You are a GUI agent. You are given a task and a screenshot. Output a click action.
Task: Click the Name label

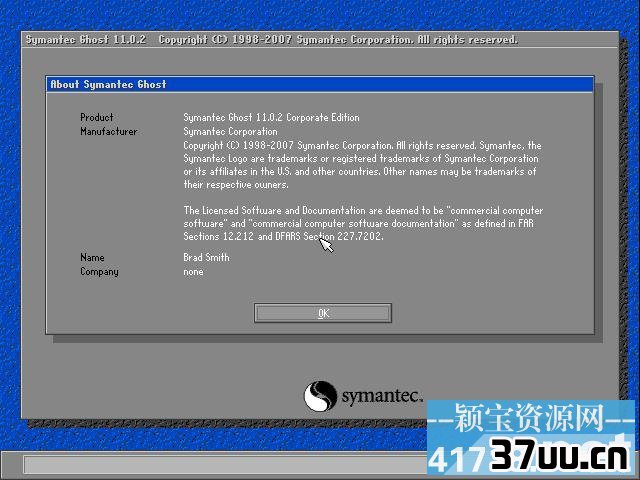point(92,258)
